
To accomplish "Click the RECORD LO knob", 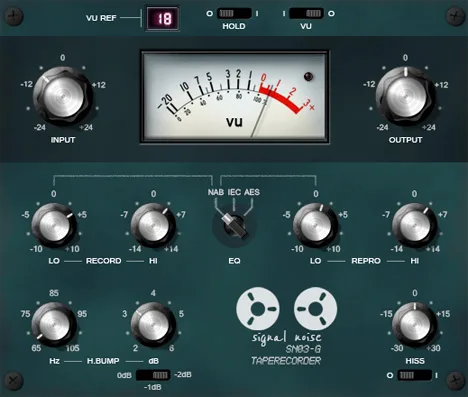I will pyautogui.click(x=54, y=225).
